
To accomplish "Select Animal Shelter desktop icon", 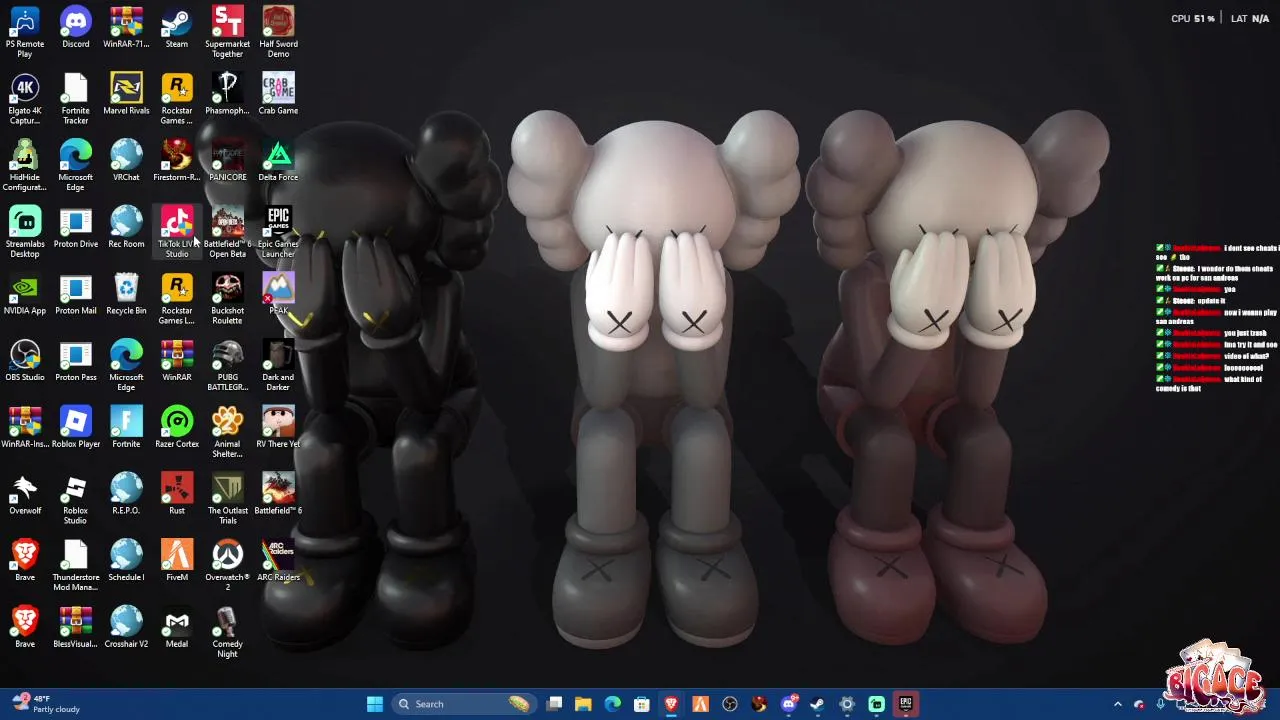I will pos(227,433).
